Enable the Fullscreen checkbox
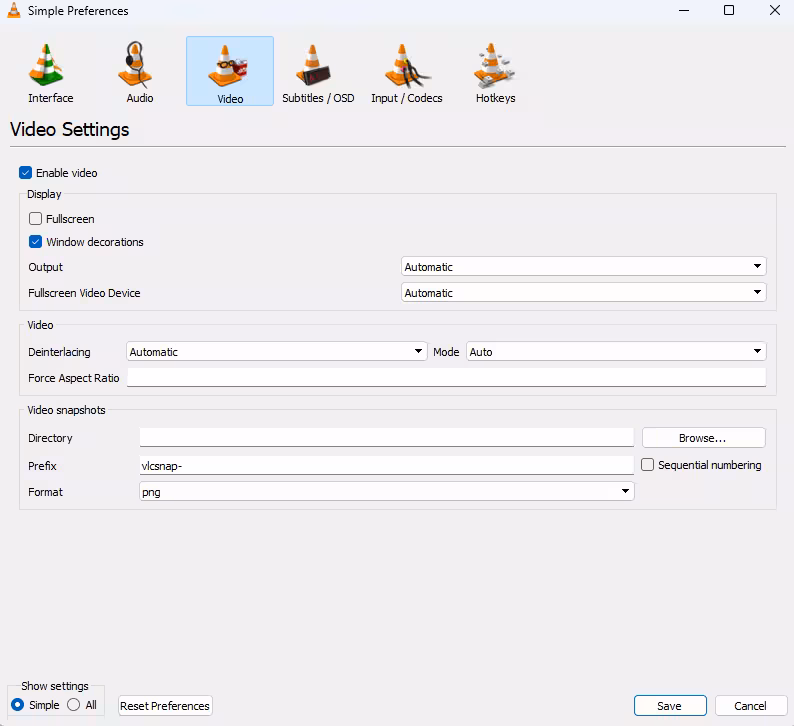The image size is (794, 726). (35, 219)
